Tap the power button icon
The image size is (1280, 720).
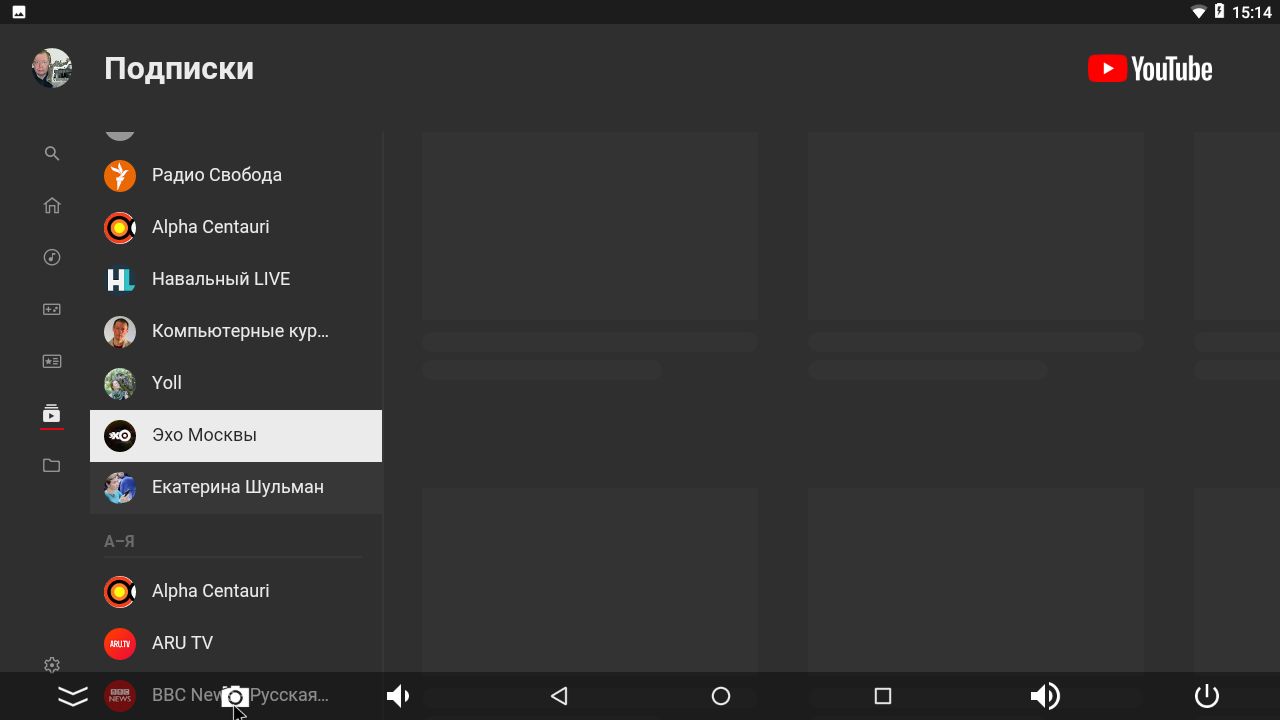click(x=1207, y=696)
